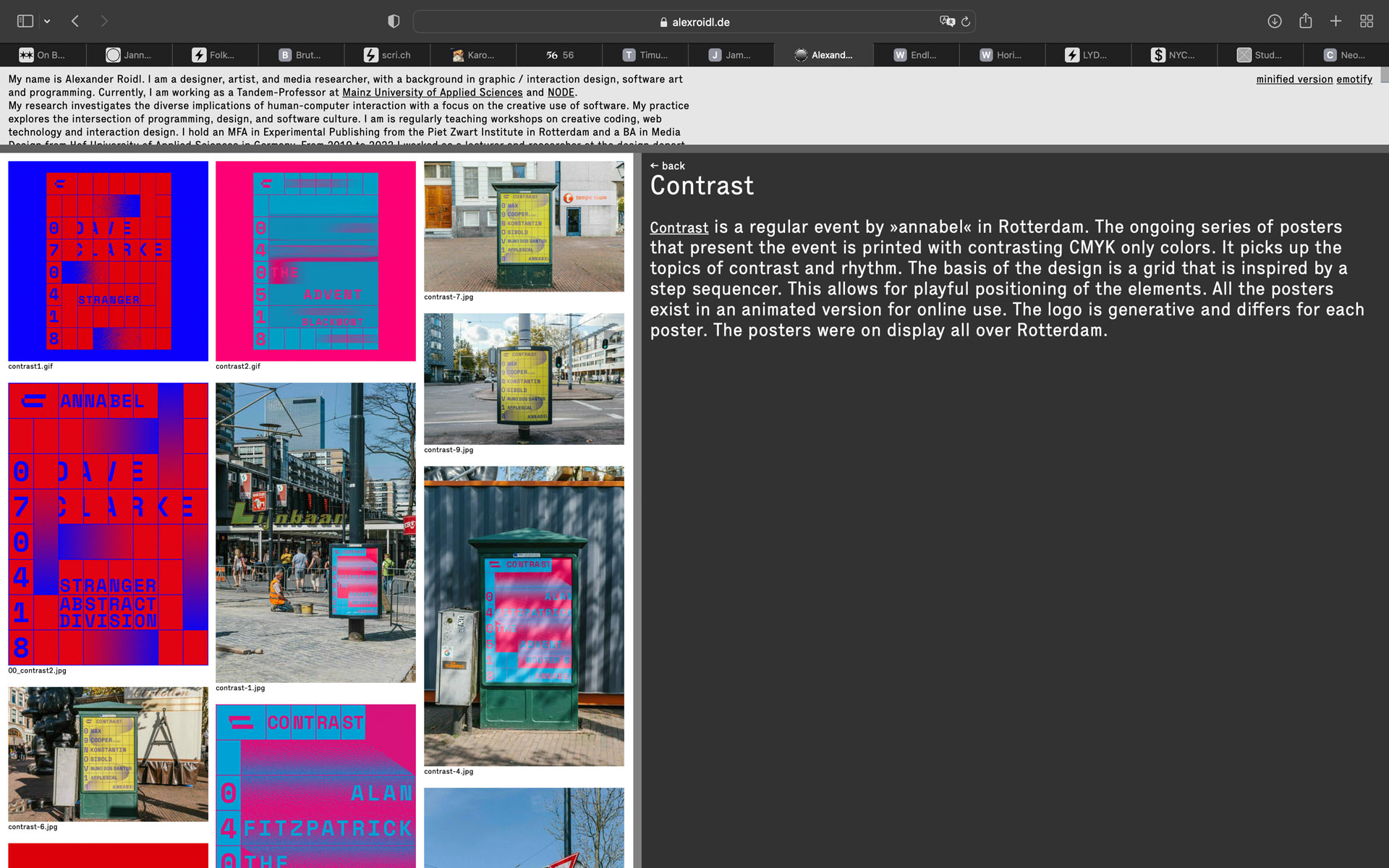The height and width of the screenshot is (868, 1389).
Task: Toggle the Safari sidebar button
Action: (x=25, y=21)
